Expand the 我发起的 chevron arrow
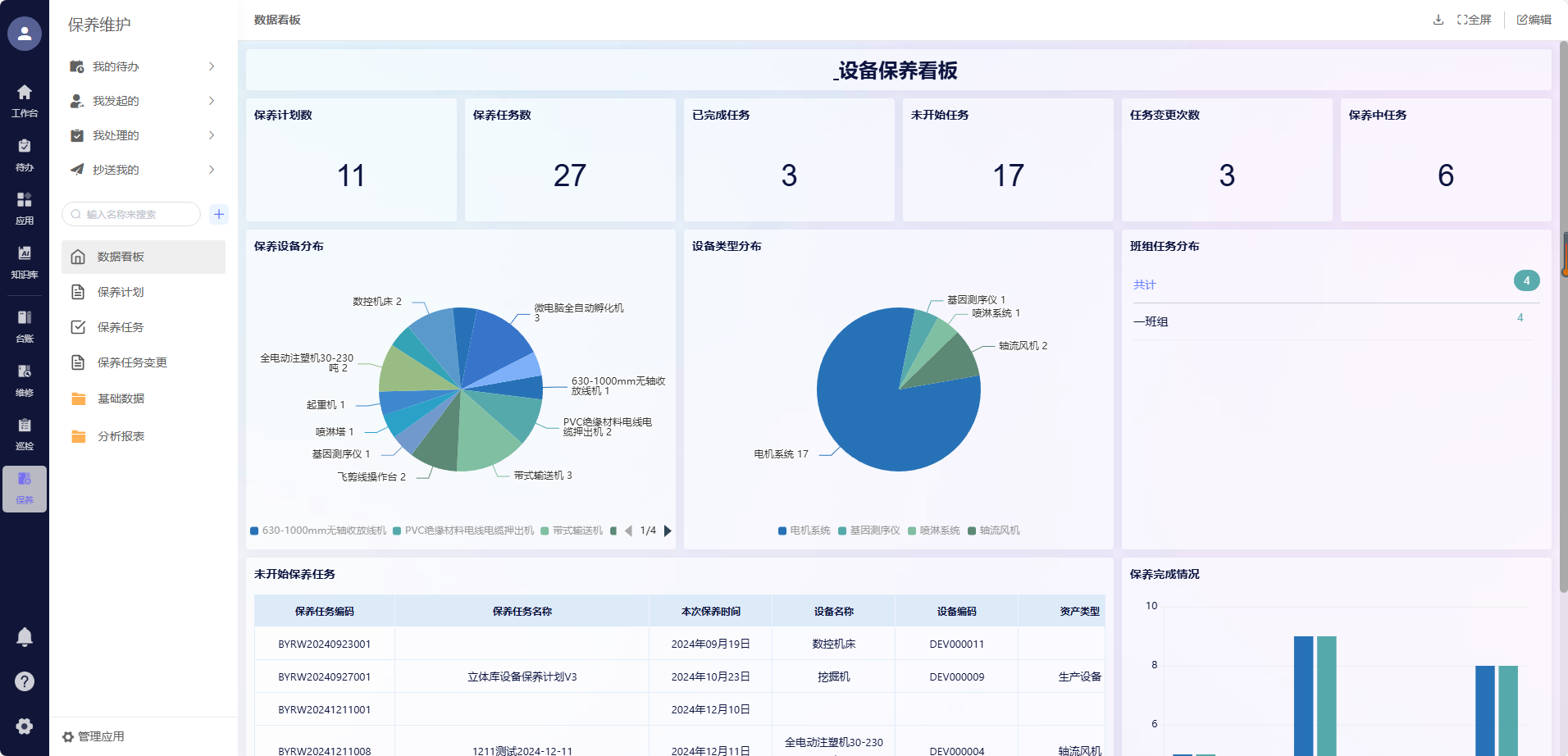Image resolution: width=1568 pixels, height=756 pixels. pyautogui.click(x=212, y=101)
